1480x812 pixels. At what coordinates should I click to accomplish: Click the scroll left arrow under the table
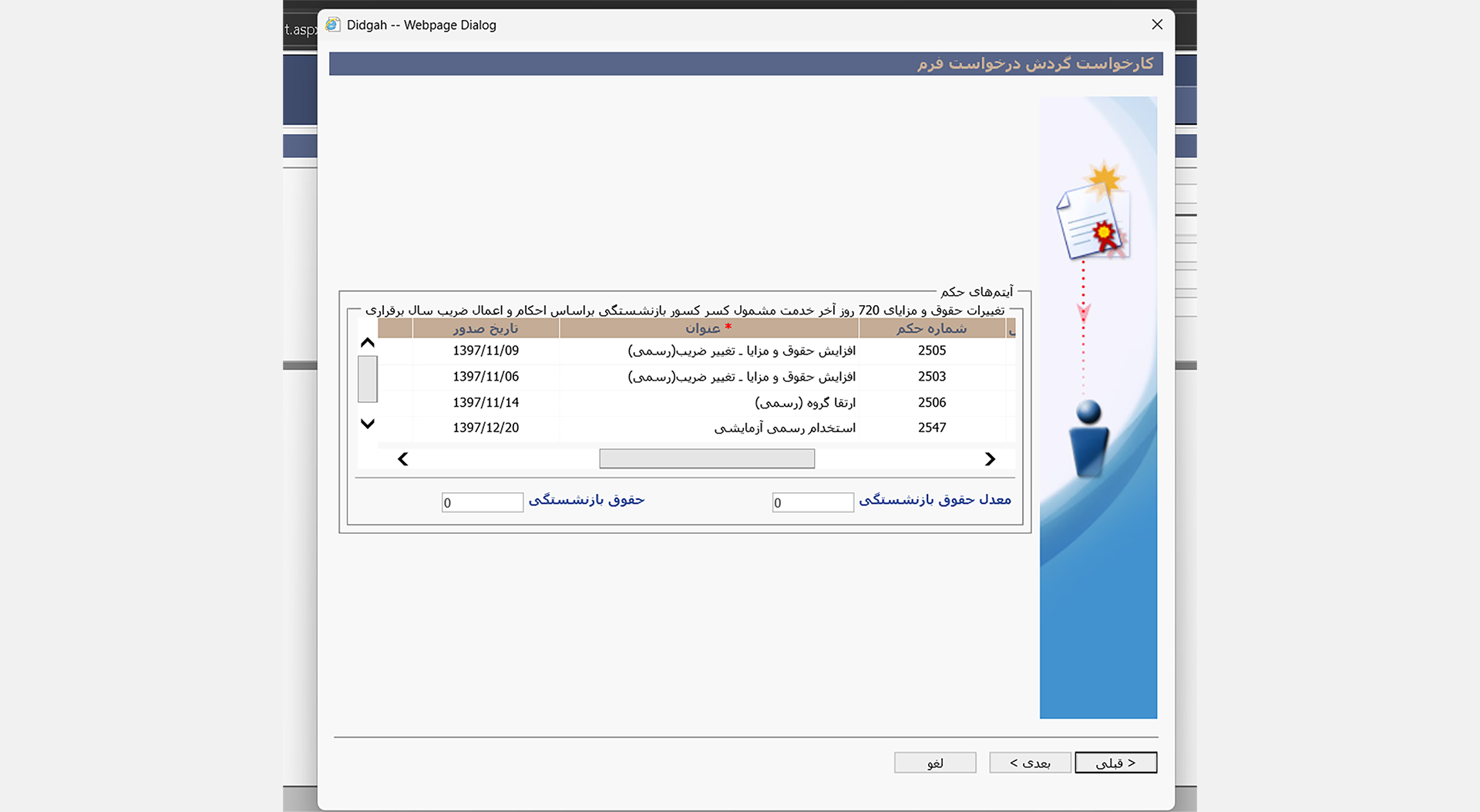click(403, 459)
